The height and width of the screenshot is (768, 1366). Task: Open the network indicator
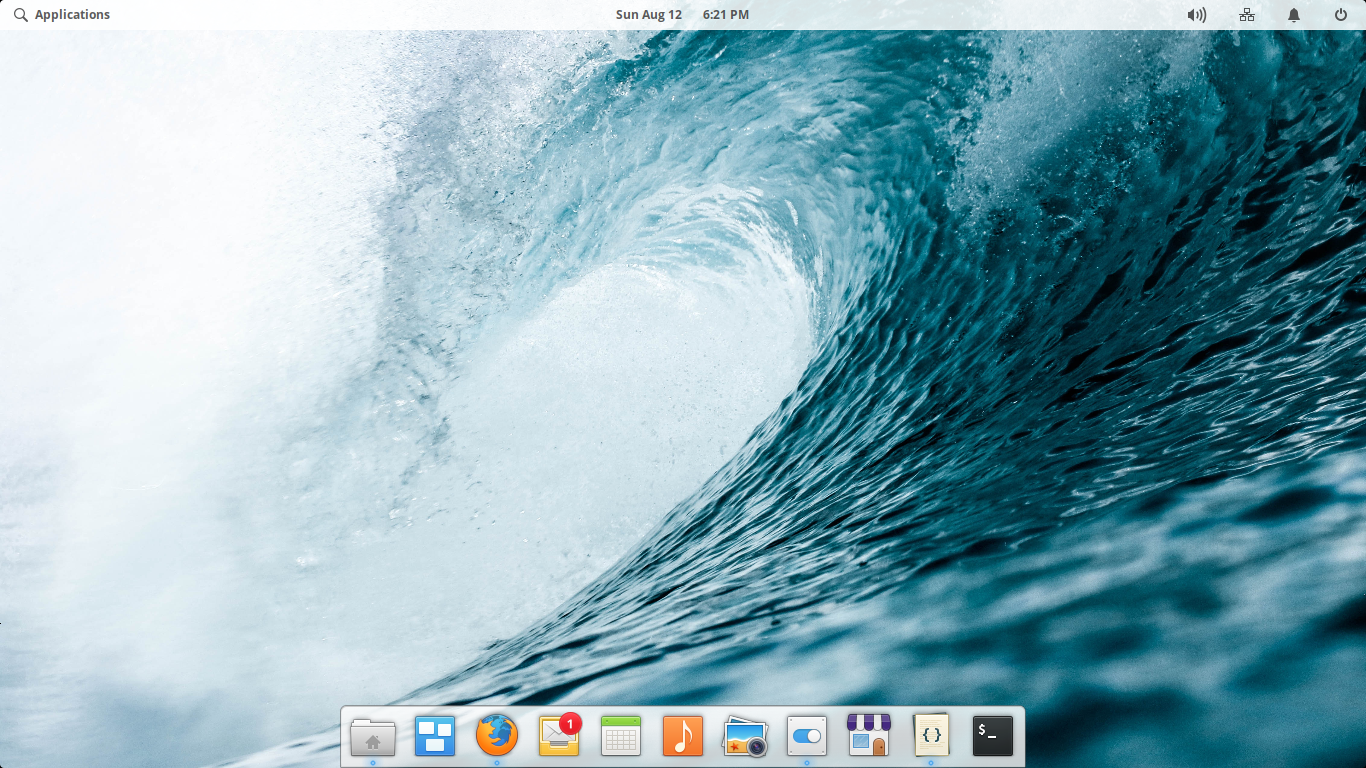pyautogui.click(x=1247, y=15)
